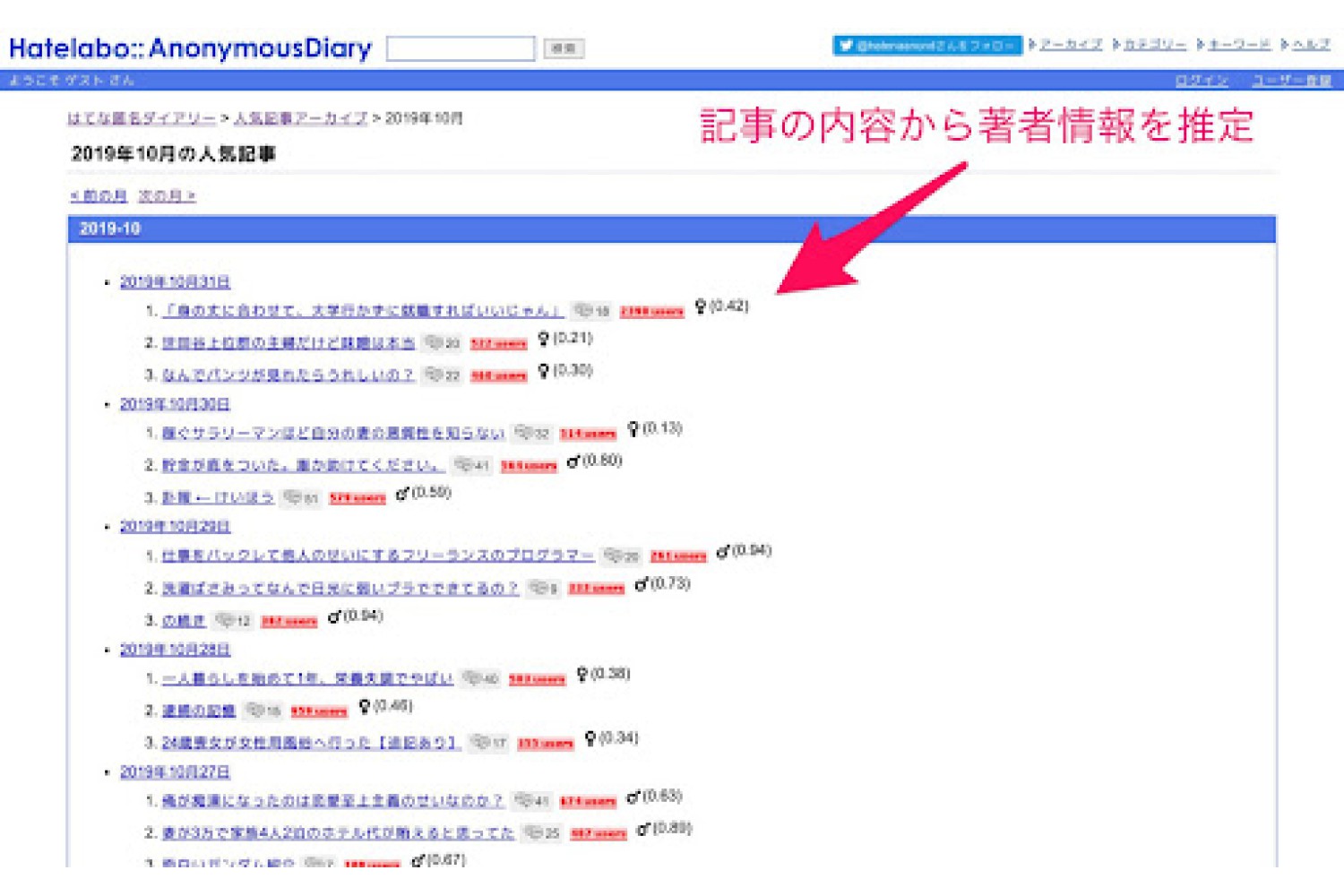This screenshot has height=896, width=1344.
Task: Open the キーワード link in header
Action: pos(1239,44)
